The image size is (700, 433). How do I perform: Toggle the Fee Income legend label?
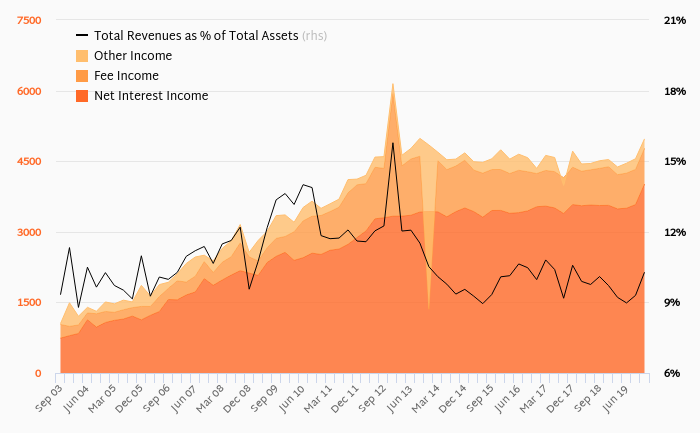[x=126, y=76]
